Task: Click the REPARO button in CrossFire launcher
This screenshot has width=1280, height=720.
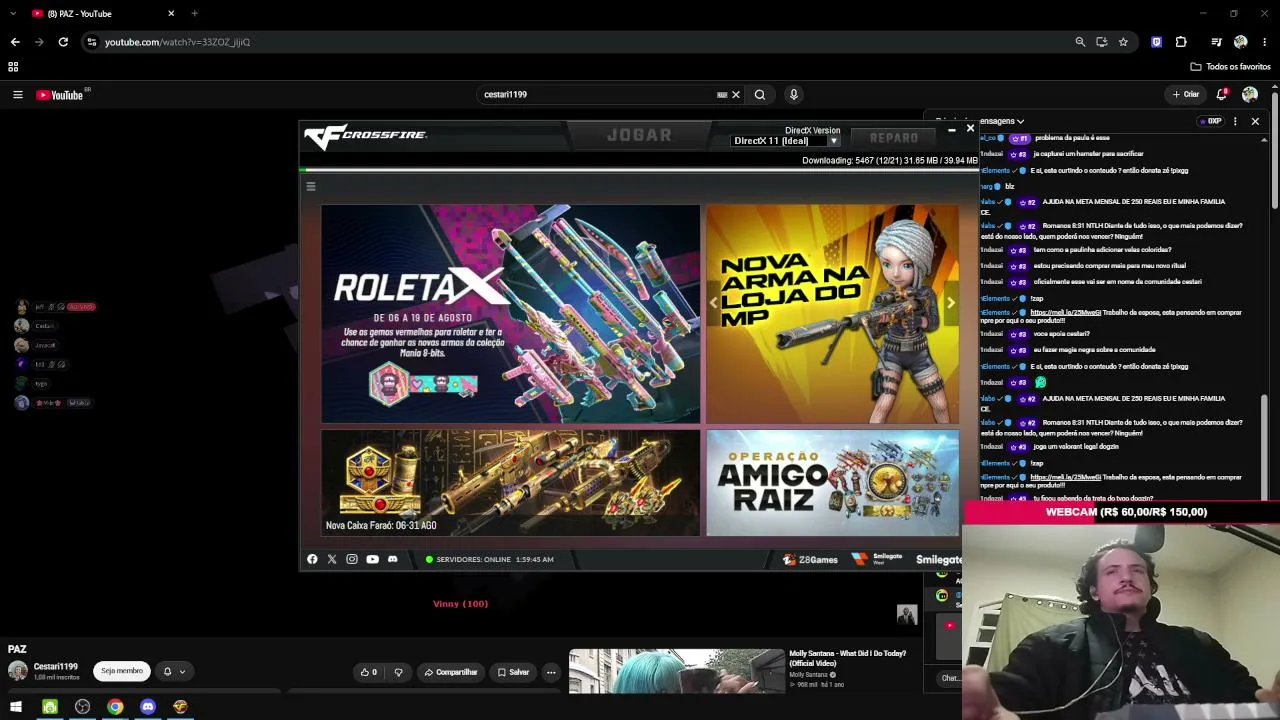Action: pos(894,138)
